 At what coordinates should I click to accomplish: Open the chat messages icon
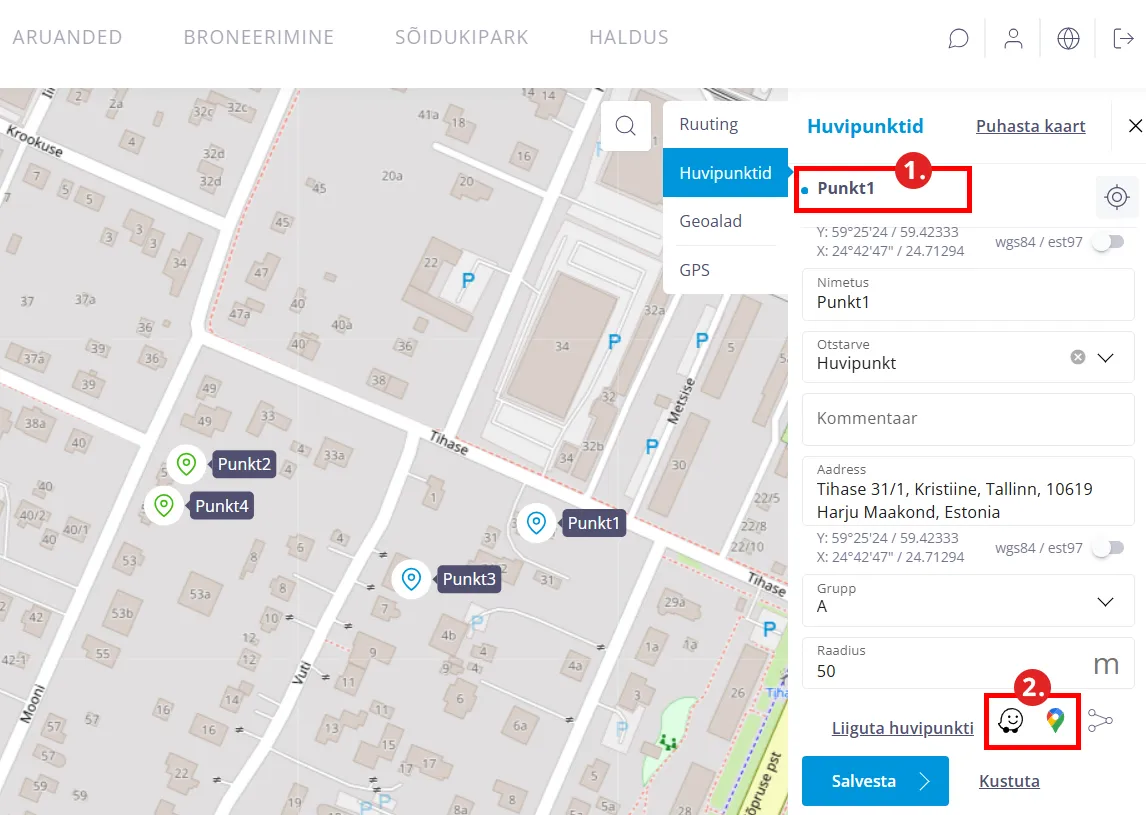tap(958, 39)
